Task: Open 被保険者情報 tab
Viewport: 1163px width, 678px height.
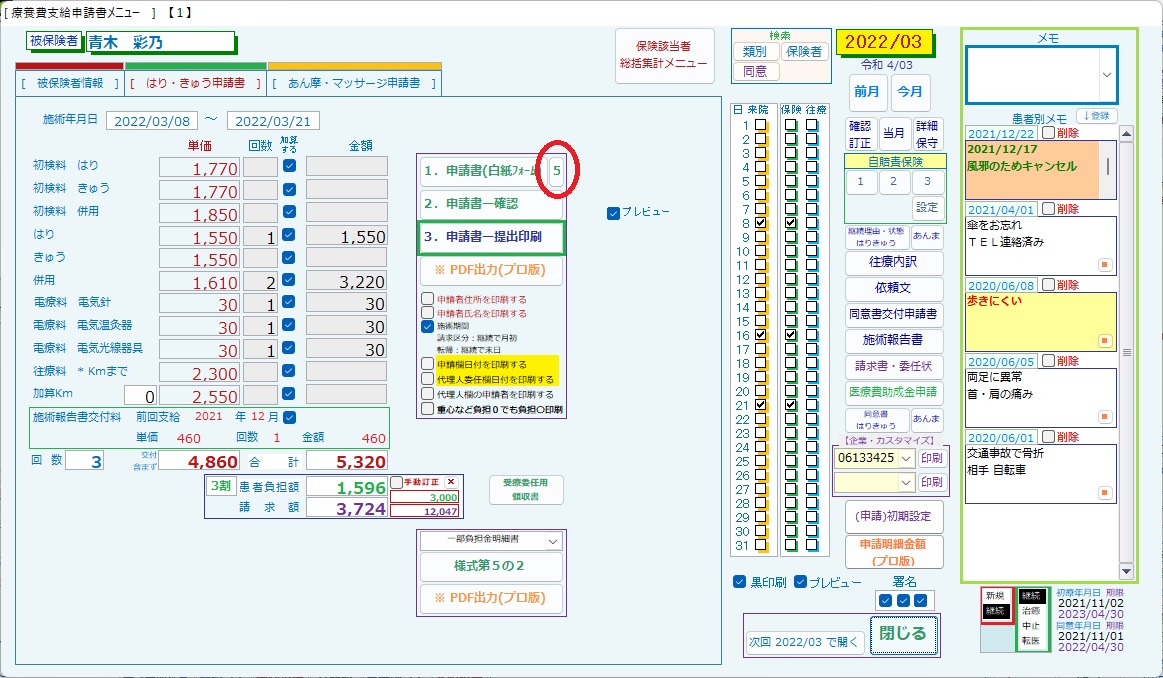Action: [70, 83]
